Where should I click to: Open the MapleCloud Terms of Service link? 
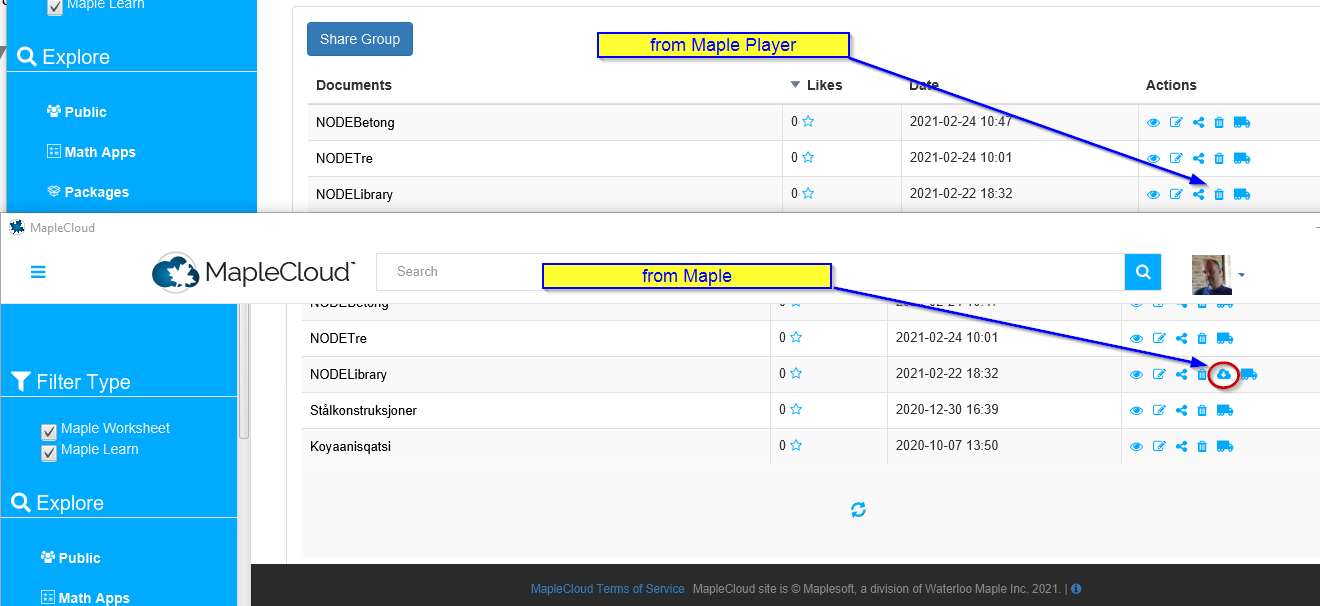click(608, 589)
